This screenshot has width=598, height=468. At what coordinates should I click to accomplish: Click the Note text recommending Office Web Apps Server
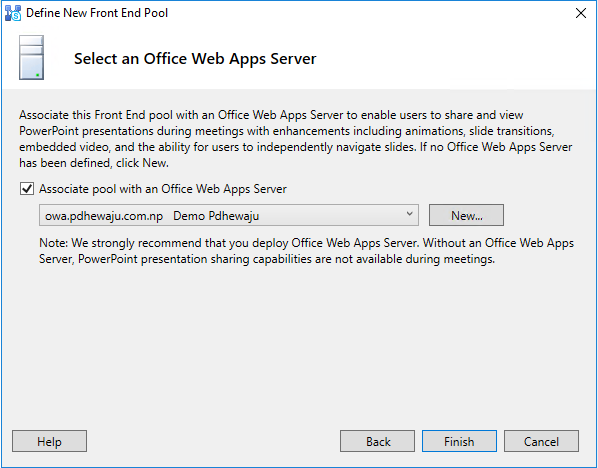click(306, 251)
